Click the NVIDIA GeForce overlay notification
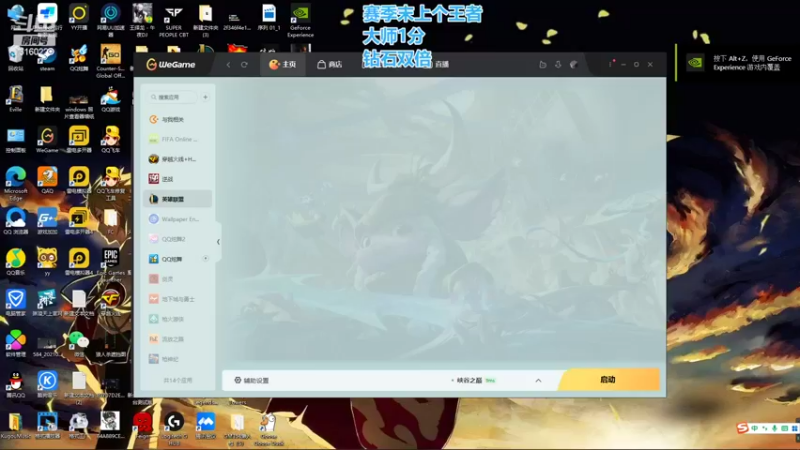The width and height of the screenshot is (800, 450). (738, 63)
